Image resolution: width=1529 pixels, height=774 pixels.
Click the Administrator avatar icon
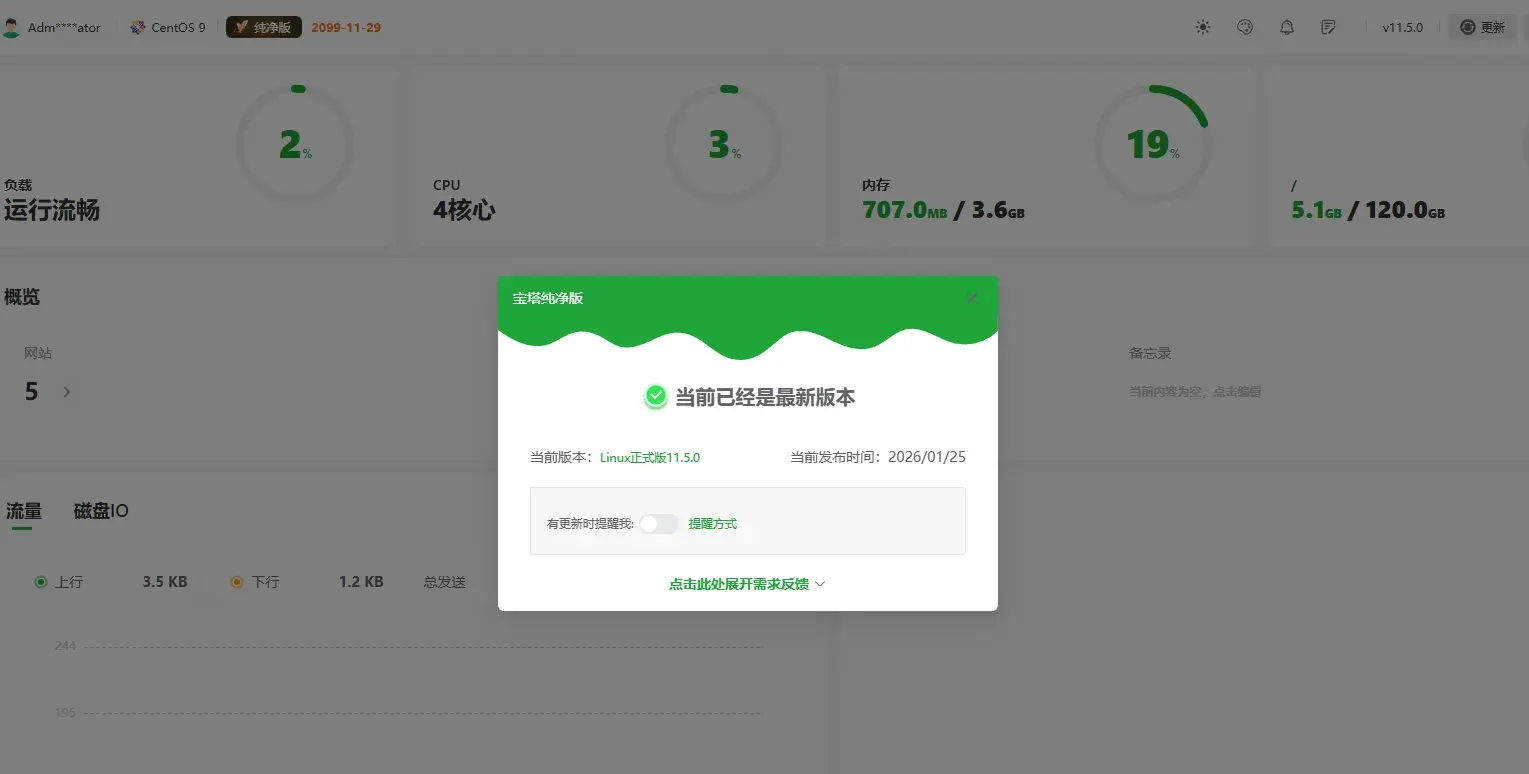point(13,26)
